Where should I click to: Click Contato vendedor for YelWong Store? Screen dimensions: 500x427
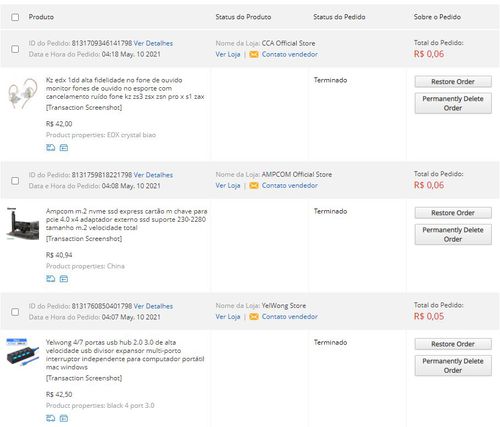tap(290, 317)
